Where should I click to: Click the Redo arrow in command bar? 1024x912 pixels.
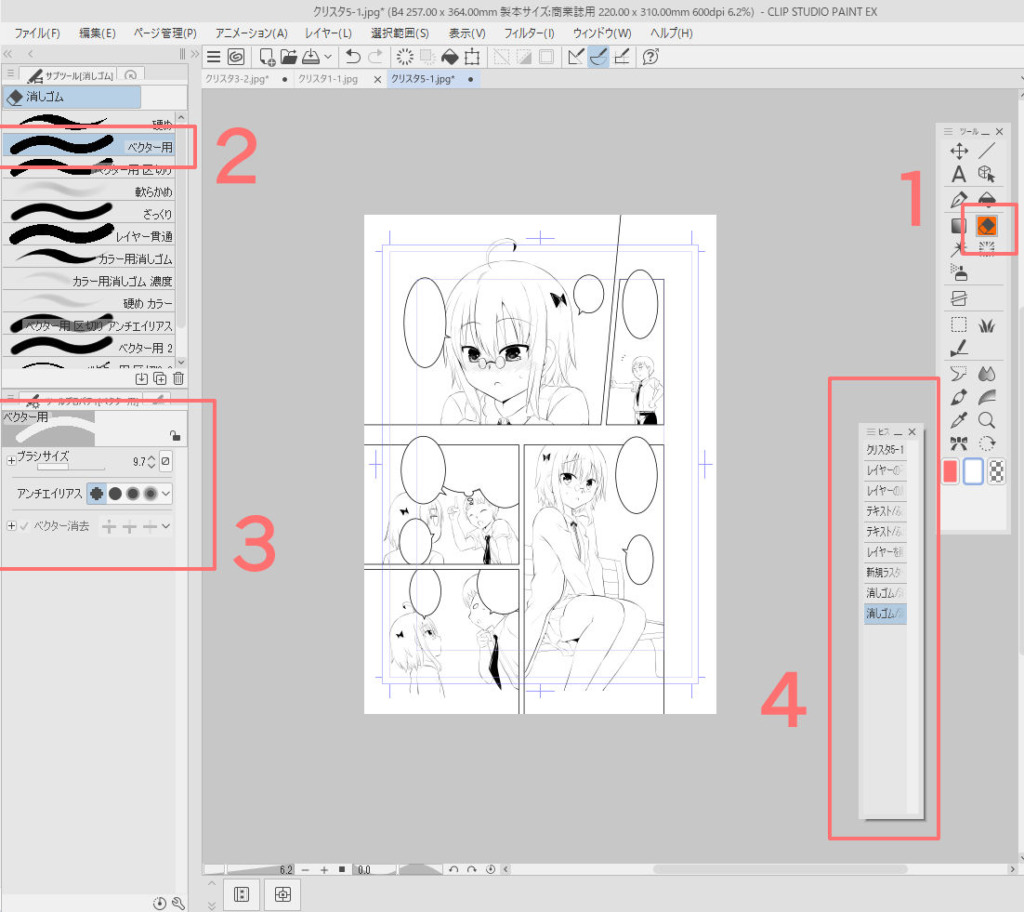pos(376,57)
